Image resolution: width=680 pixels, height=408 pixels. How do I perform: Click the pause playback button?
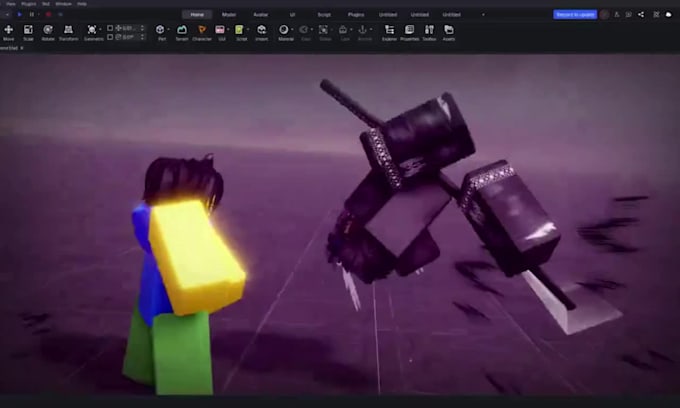click(32, 14)
